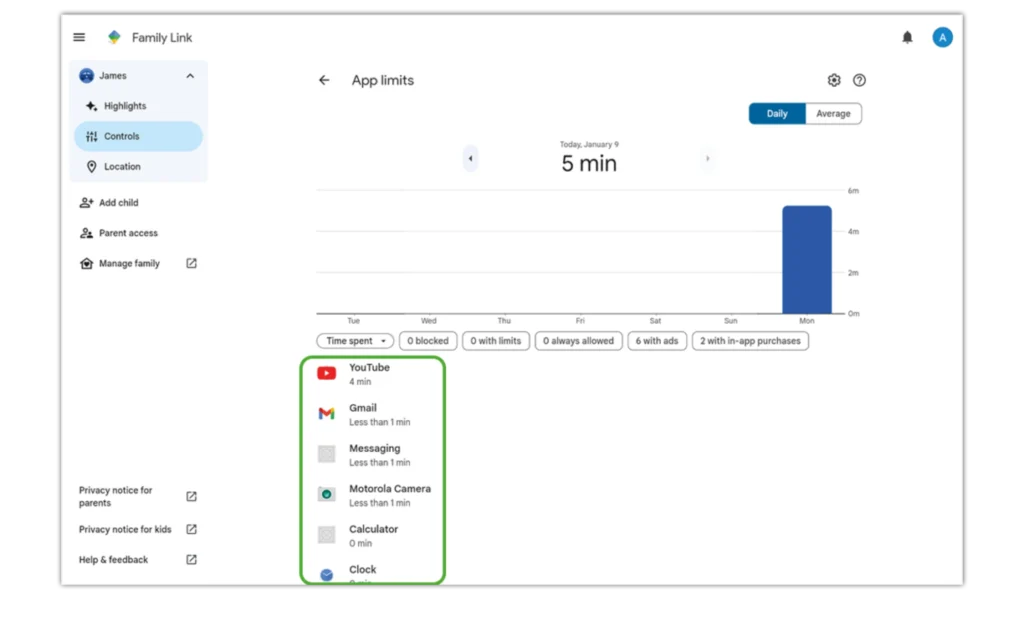Viewport: 1024px width, 640px height.
Task: Select Controls in the sidebar
Action: (x=138, y=136)
